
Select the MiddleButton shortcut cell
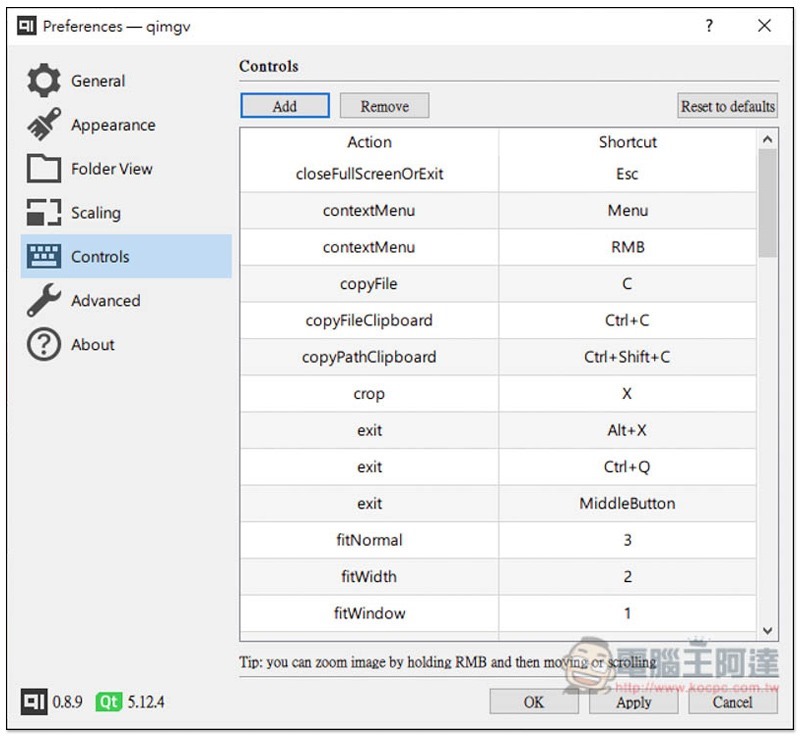tap(628, 504)
